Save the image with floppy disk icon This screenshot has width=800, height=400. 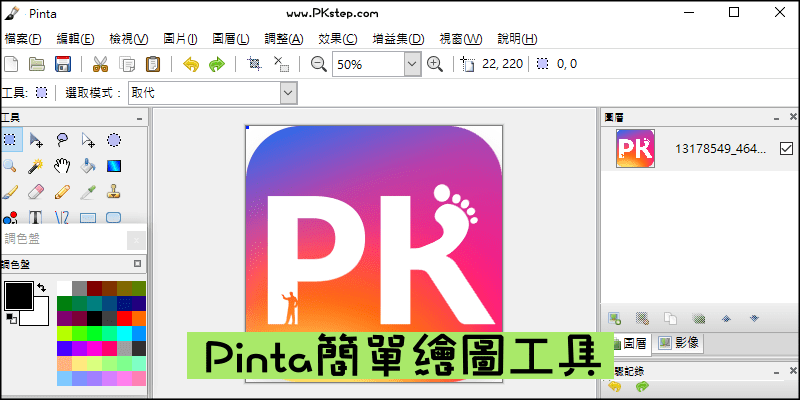click(62, 64)
